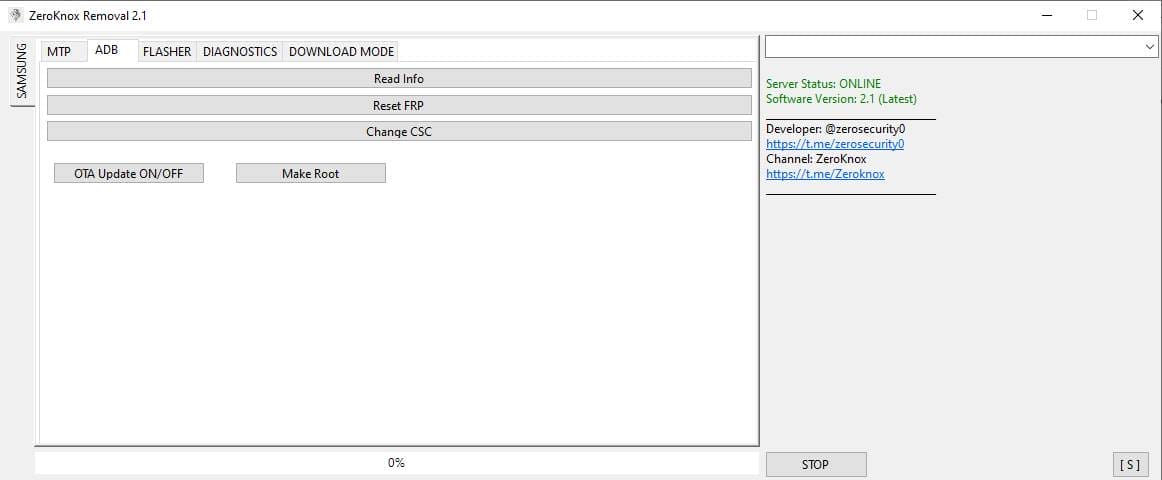1162x480 pixels.
Task: Click Reset FRP button
Action: 399,105
